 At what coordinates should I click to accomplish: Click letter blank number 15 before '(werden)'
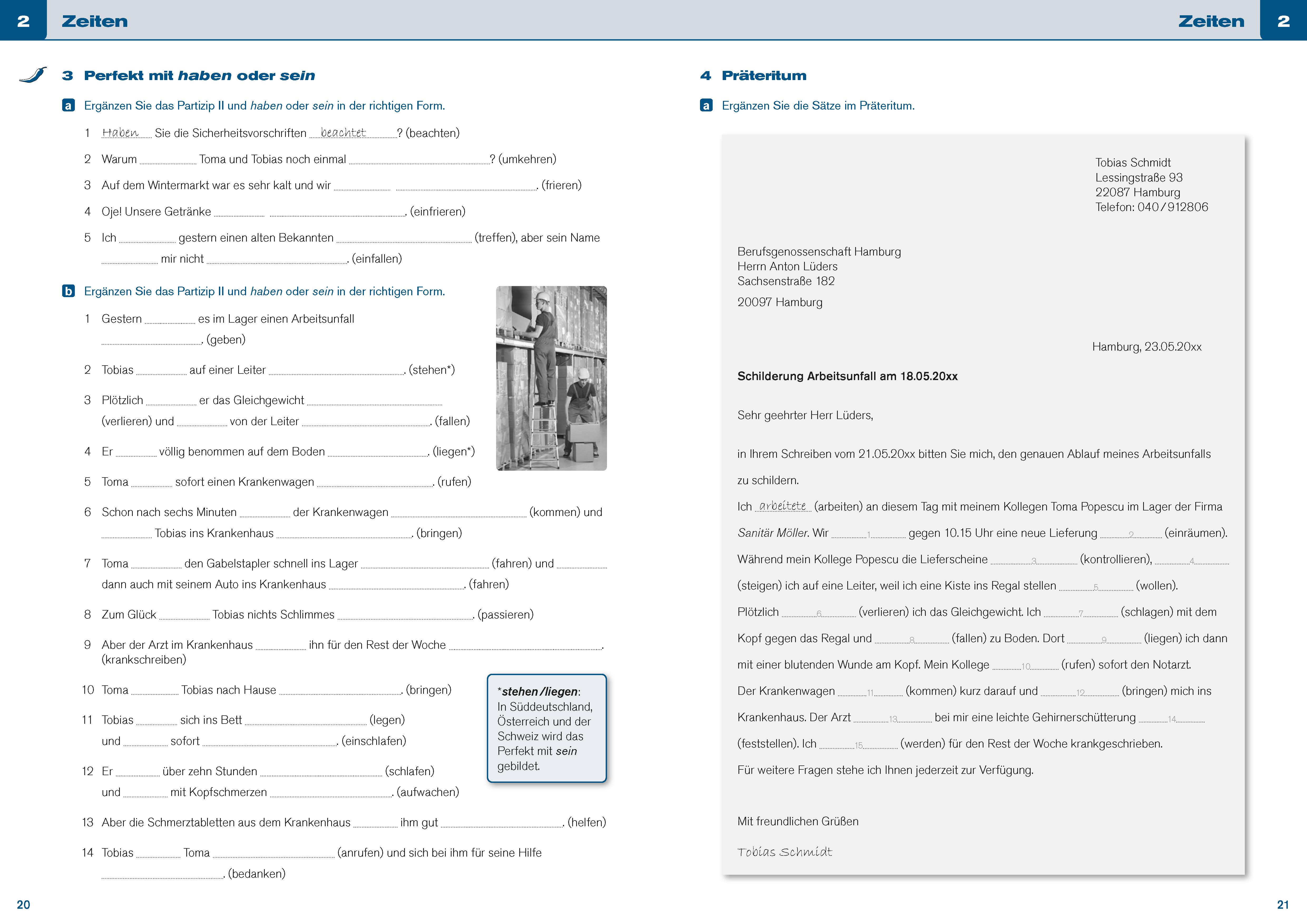pos(858,745)
